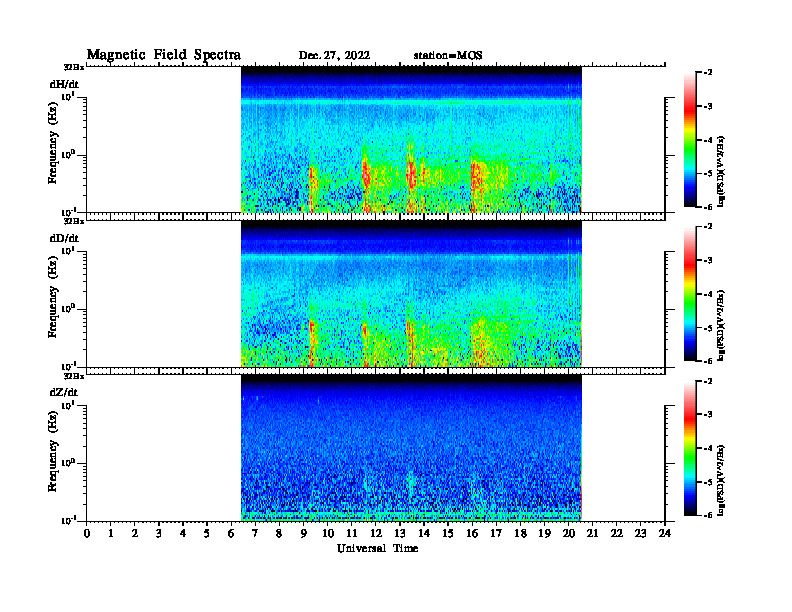The width and height of the screenshot is (792, 612).
Task: Click hour 12 on the time axis
Action: (x=375, y=534)
